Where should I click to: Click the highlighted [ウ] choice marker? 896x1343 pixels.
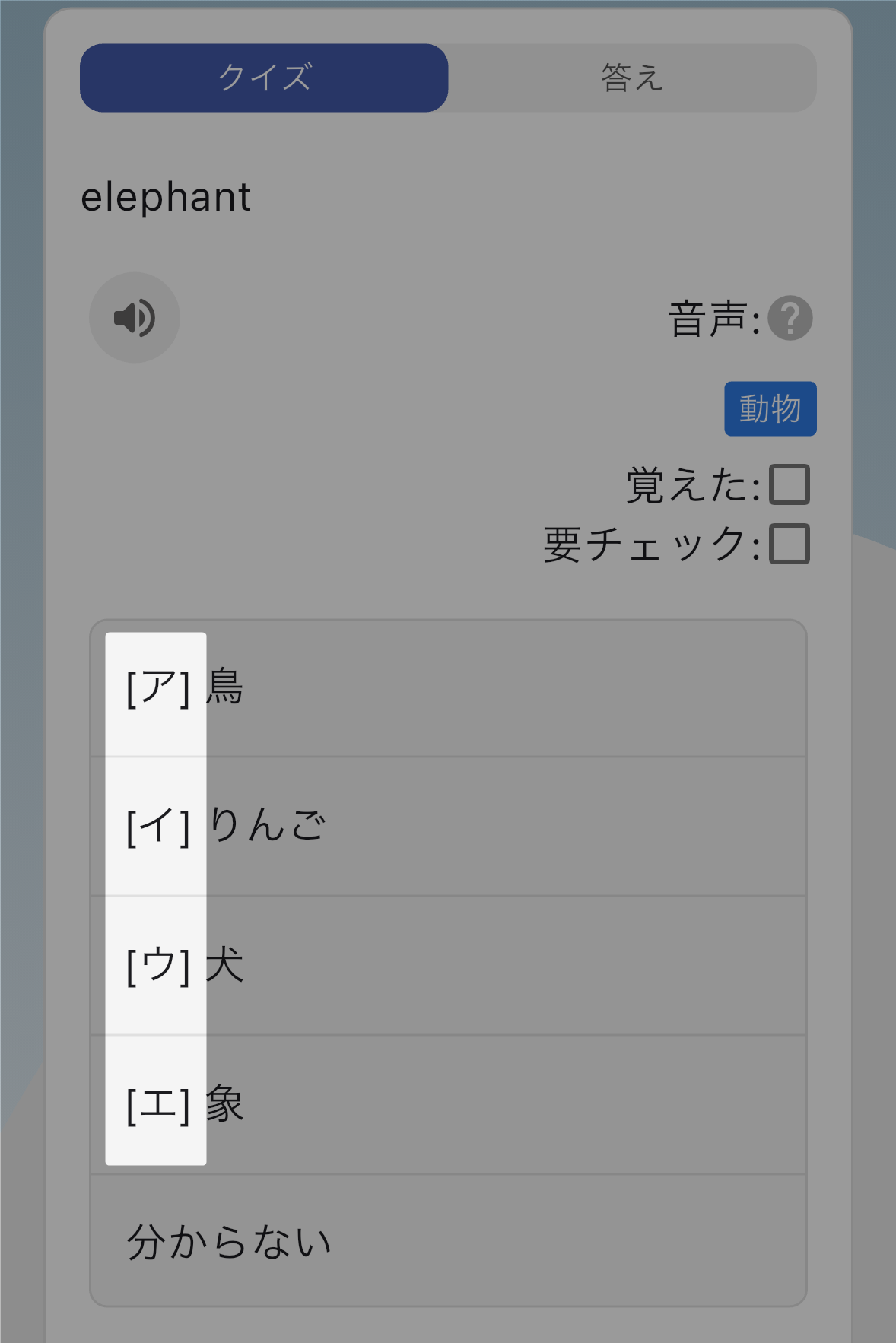[x=157, y=966]
